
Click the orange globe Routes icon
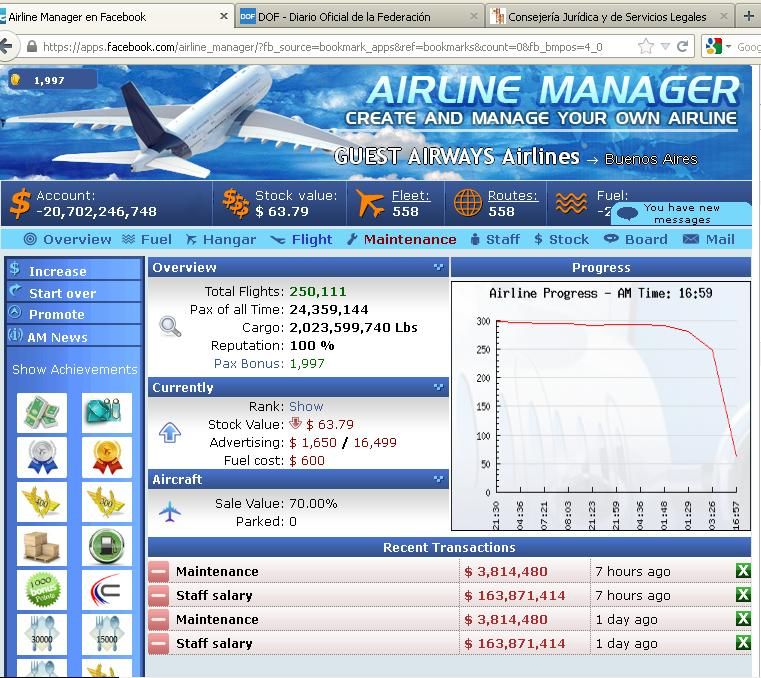pos(468,203)
